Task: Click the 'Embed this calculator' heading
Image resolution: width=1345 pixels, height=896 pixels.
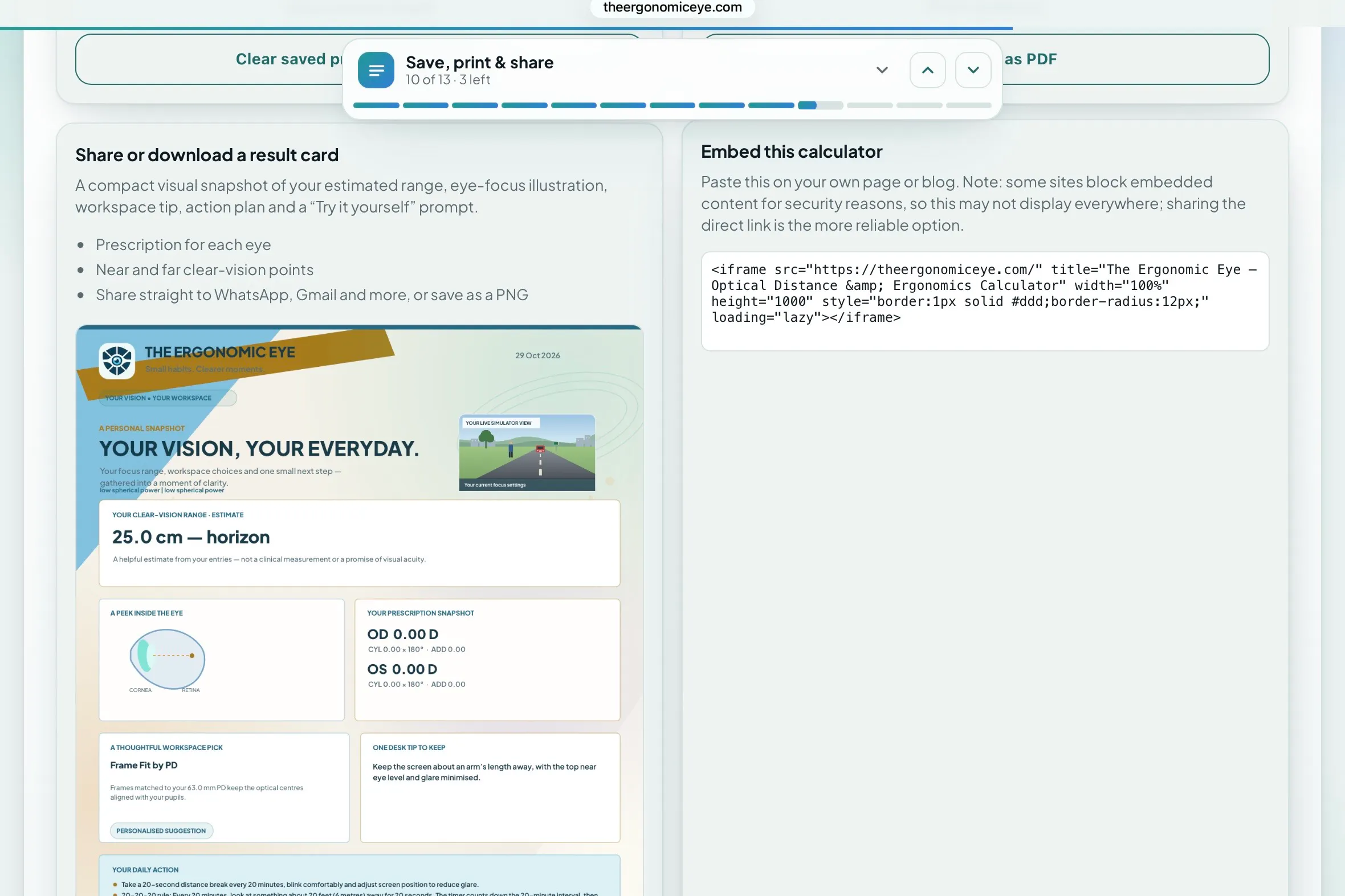Action: coord(791,152)
